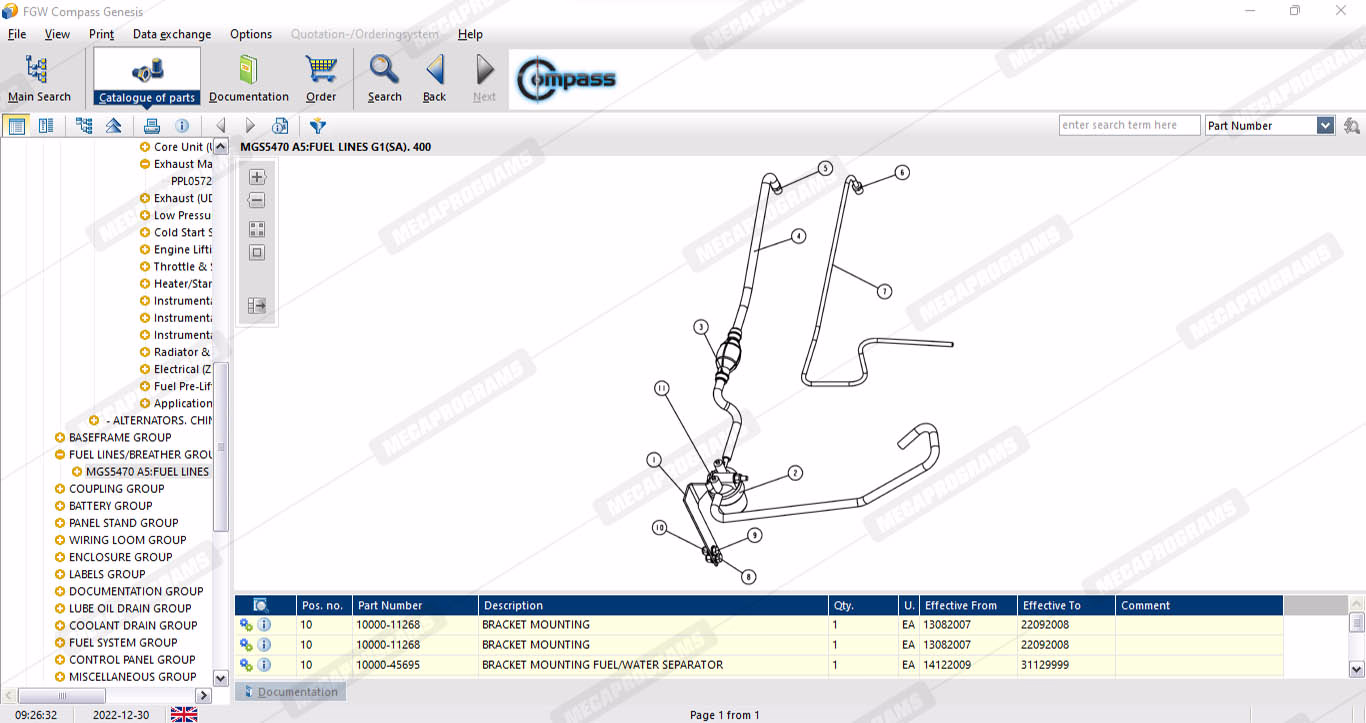The width and height of the screenshot is (1366, 723).
Task: Open the document info icon beside page arrows
Action: tap(281, 126)
